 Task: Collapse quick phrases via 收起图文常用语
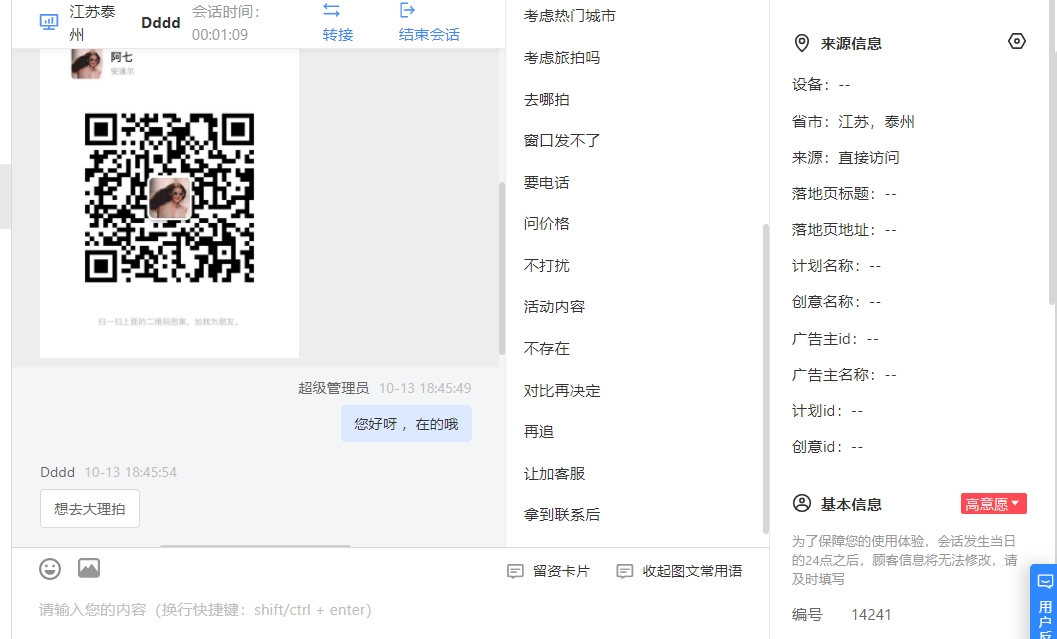(680, 572)
